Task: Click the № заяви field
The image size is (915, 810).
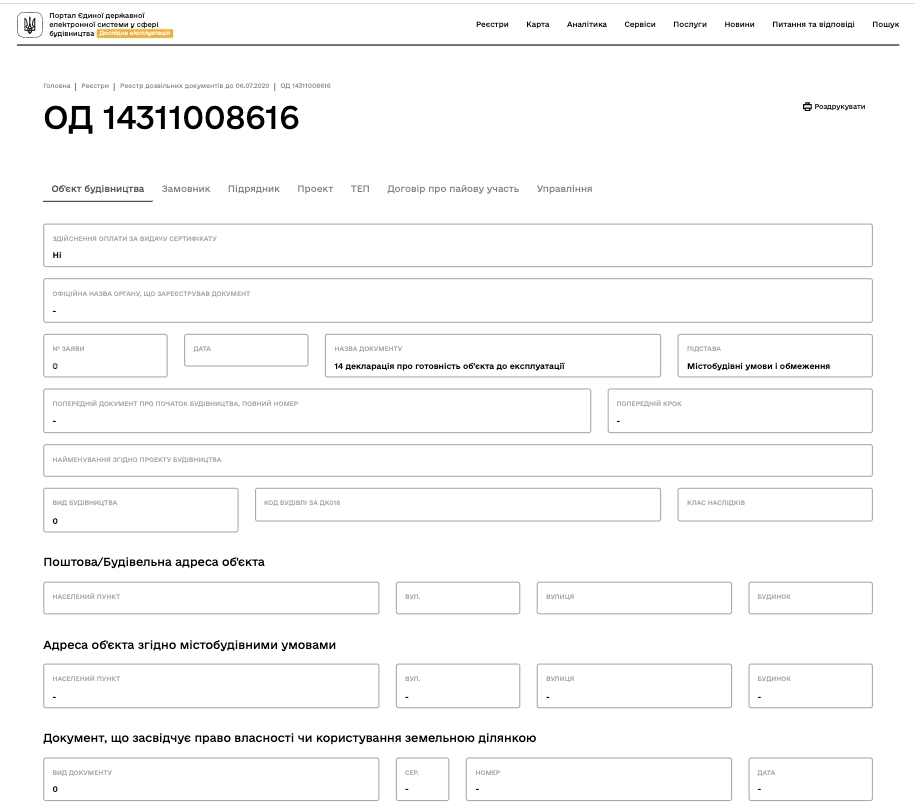Action: (x=105, y=355)
